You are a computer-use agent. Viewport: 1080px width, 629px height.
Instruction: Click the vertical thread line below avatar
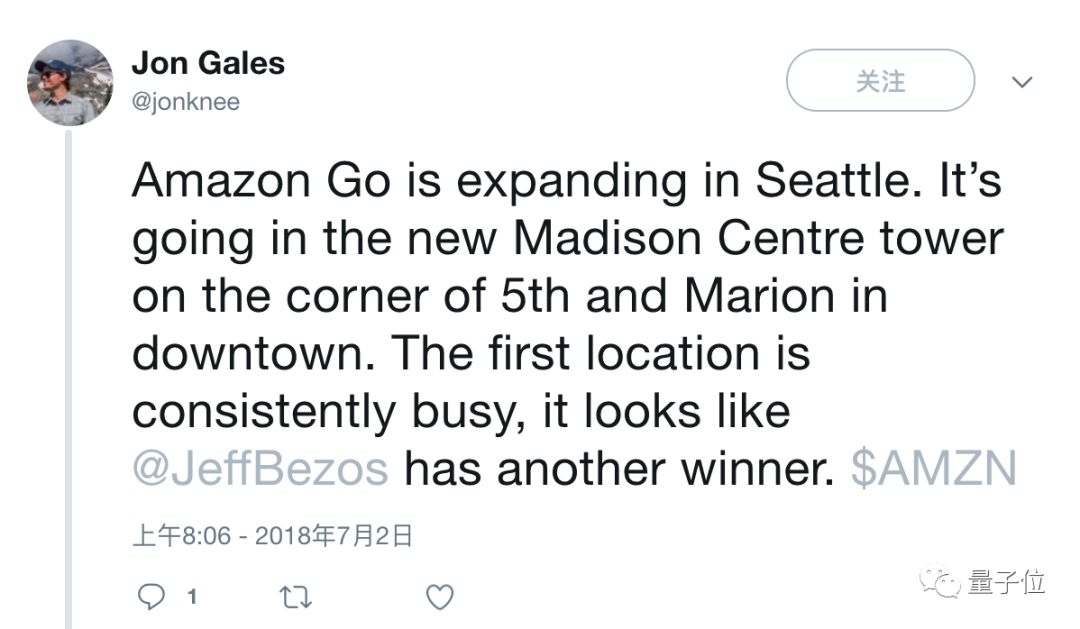coord(70,380)
